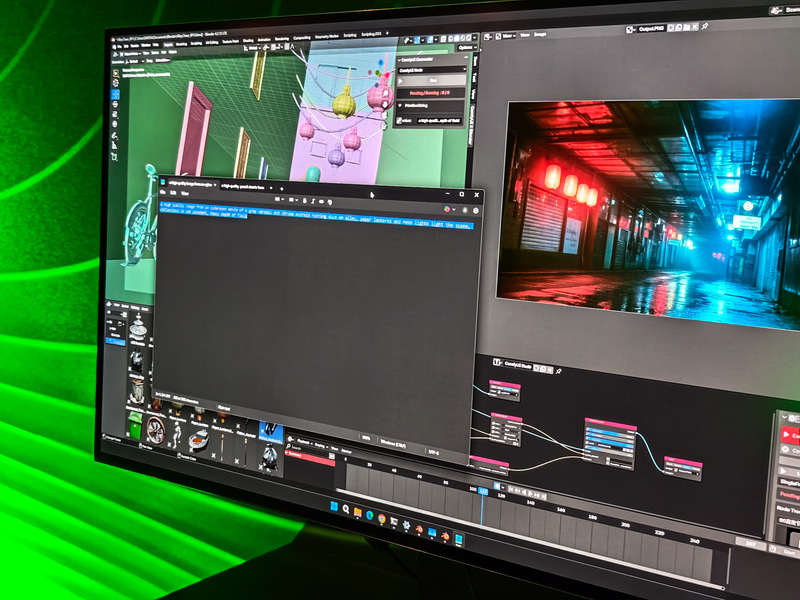
Task: Open the image browse icon beside Output.PNG
Action: pos(630,29)
